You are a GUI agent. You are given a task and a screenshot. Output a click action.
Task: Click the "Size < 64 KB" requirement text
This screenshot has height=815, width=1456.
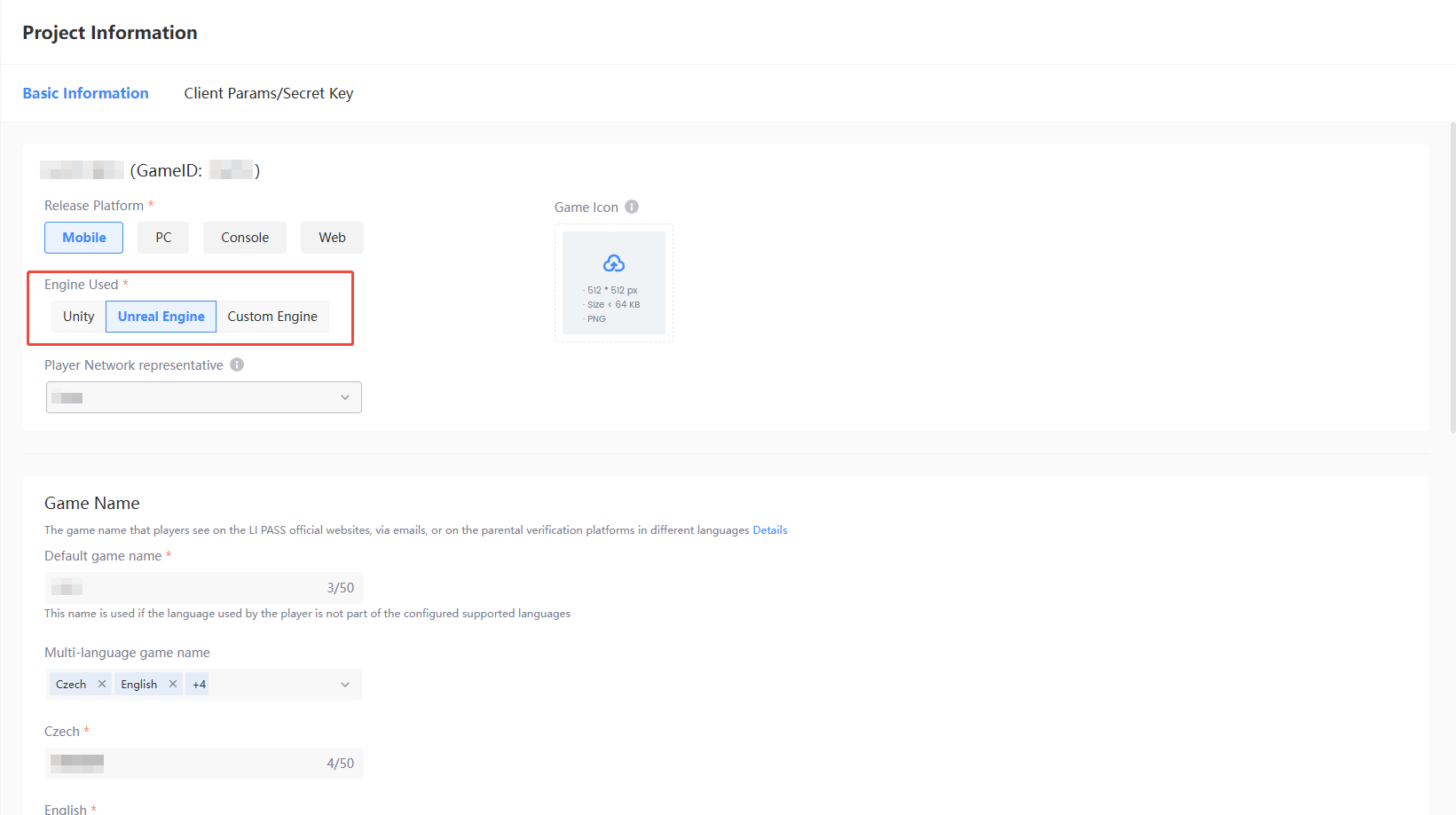[x=613, y=304]
